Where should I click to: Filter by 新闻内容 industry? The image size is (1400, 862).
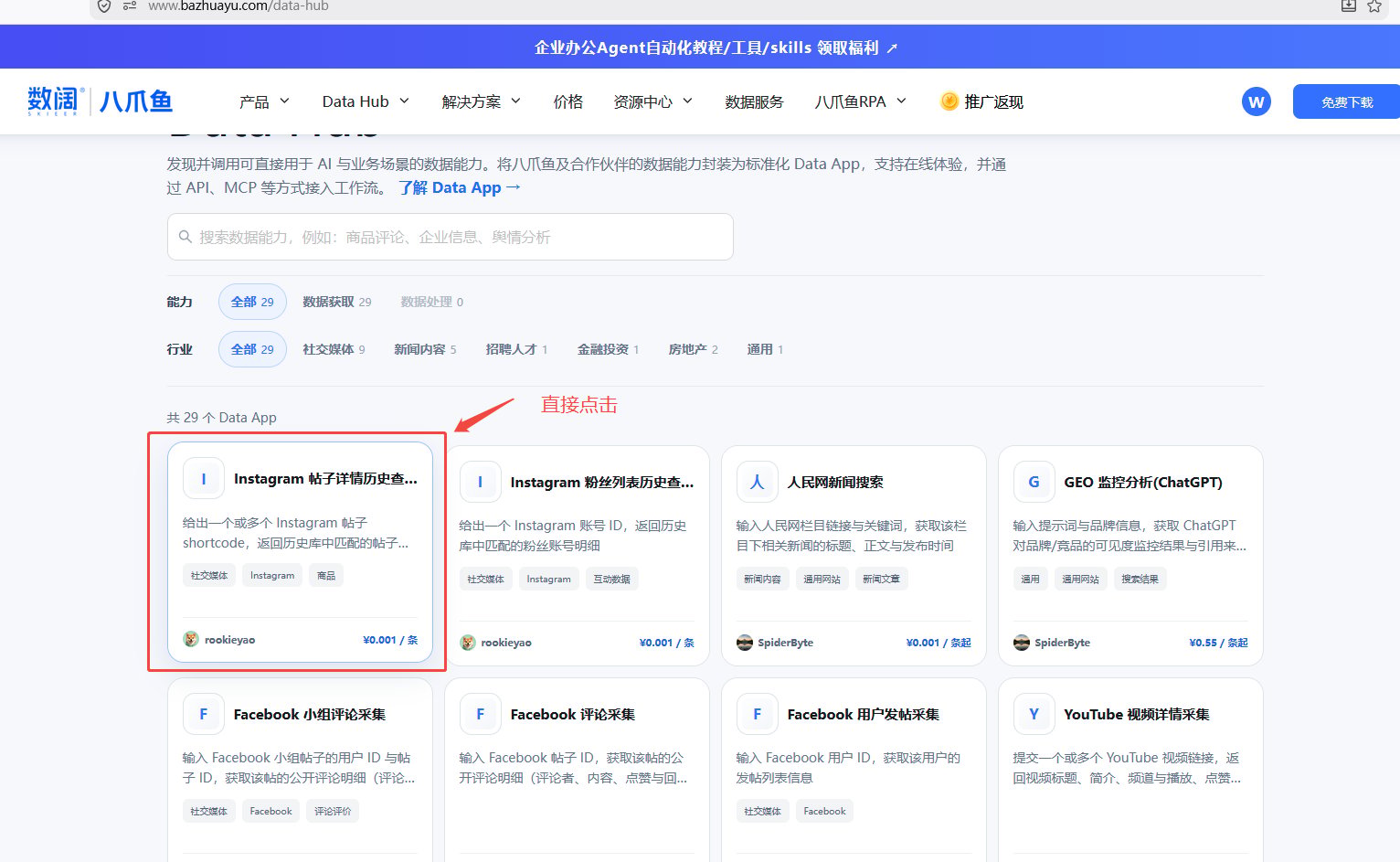(x=425, y=349)
